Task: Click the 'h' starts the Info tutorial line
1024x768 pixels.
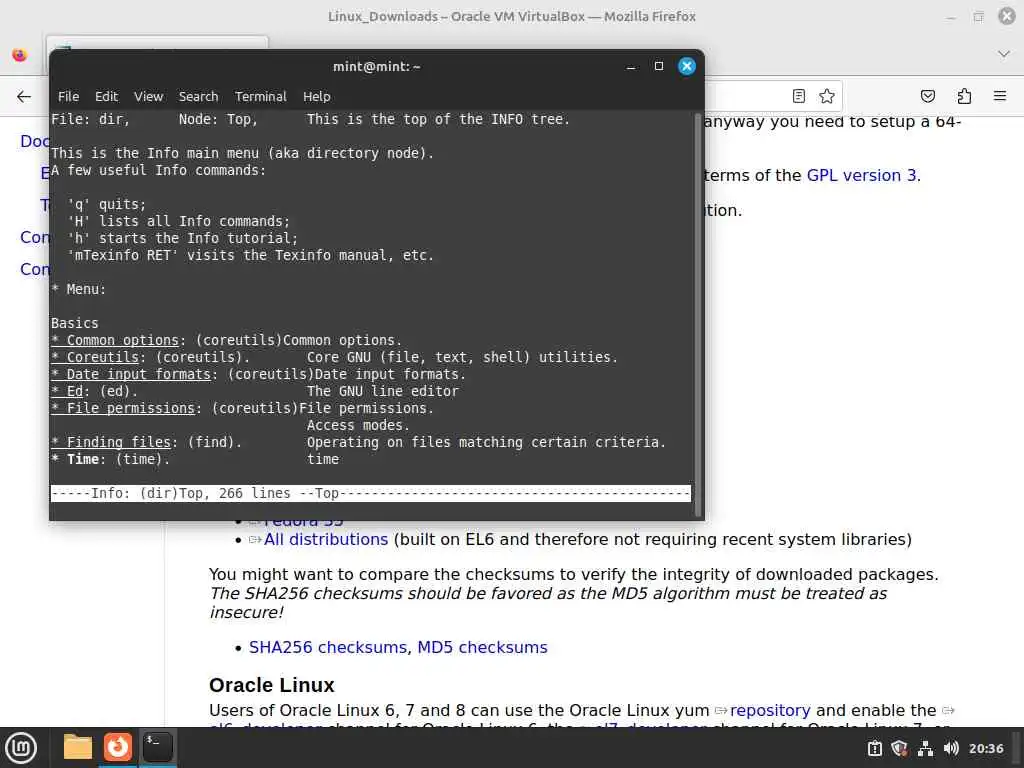Action: tap(182, 238)
